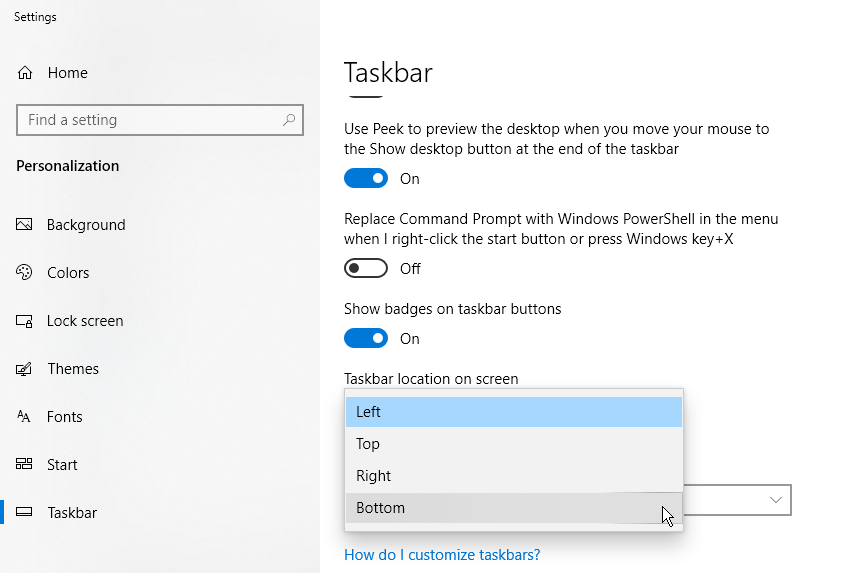842x573 pixels.
Task: Turn off the Peek preview toggle
Action: click(x=366, y=178)
